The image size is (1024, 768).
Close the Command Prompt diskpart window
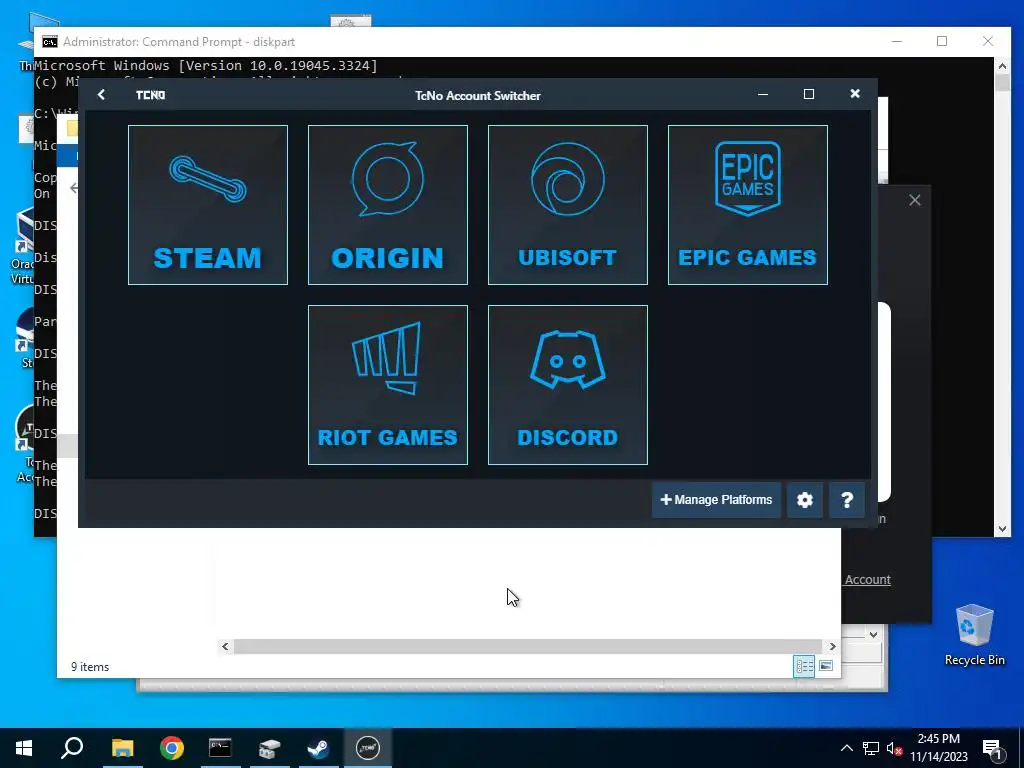988,41
